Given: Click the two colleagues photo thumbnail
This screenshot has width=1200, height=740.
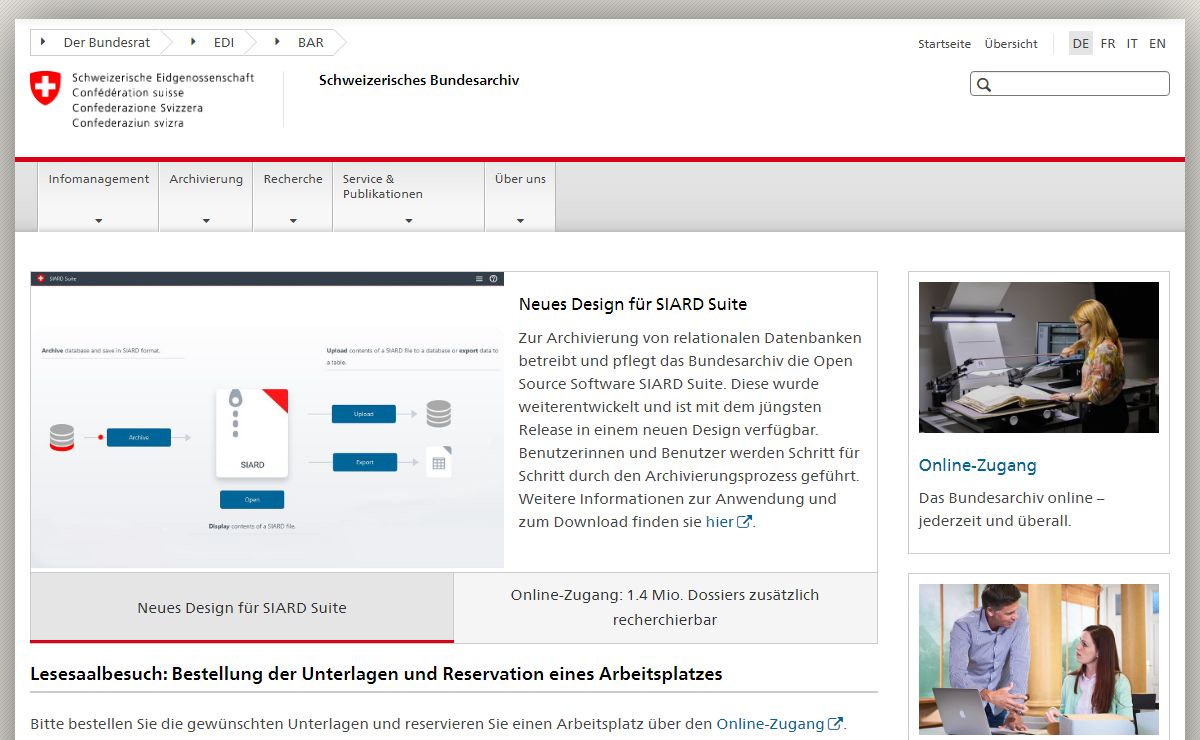Looking at the screenshot, I should pos(1039,660).
